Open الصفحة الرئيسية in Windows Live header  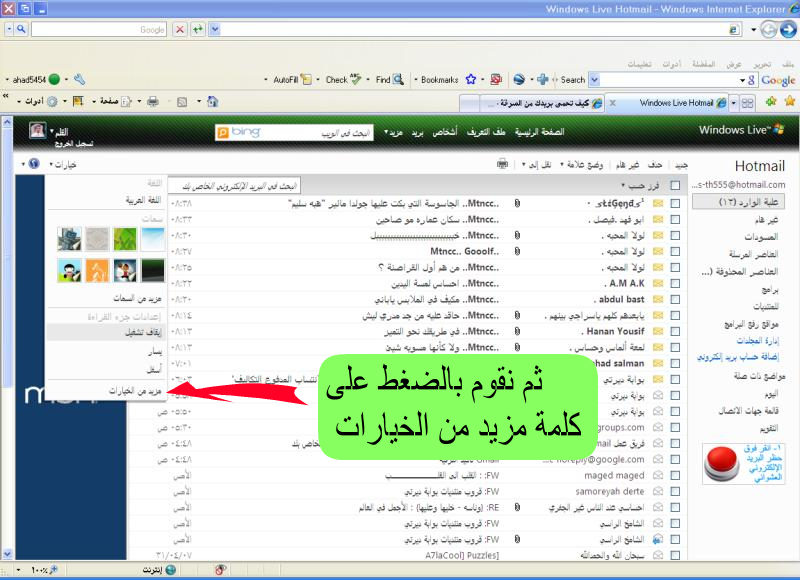539,132
